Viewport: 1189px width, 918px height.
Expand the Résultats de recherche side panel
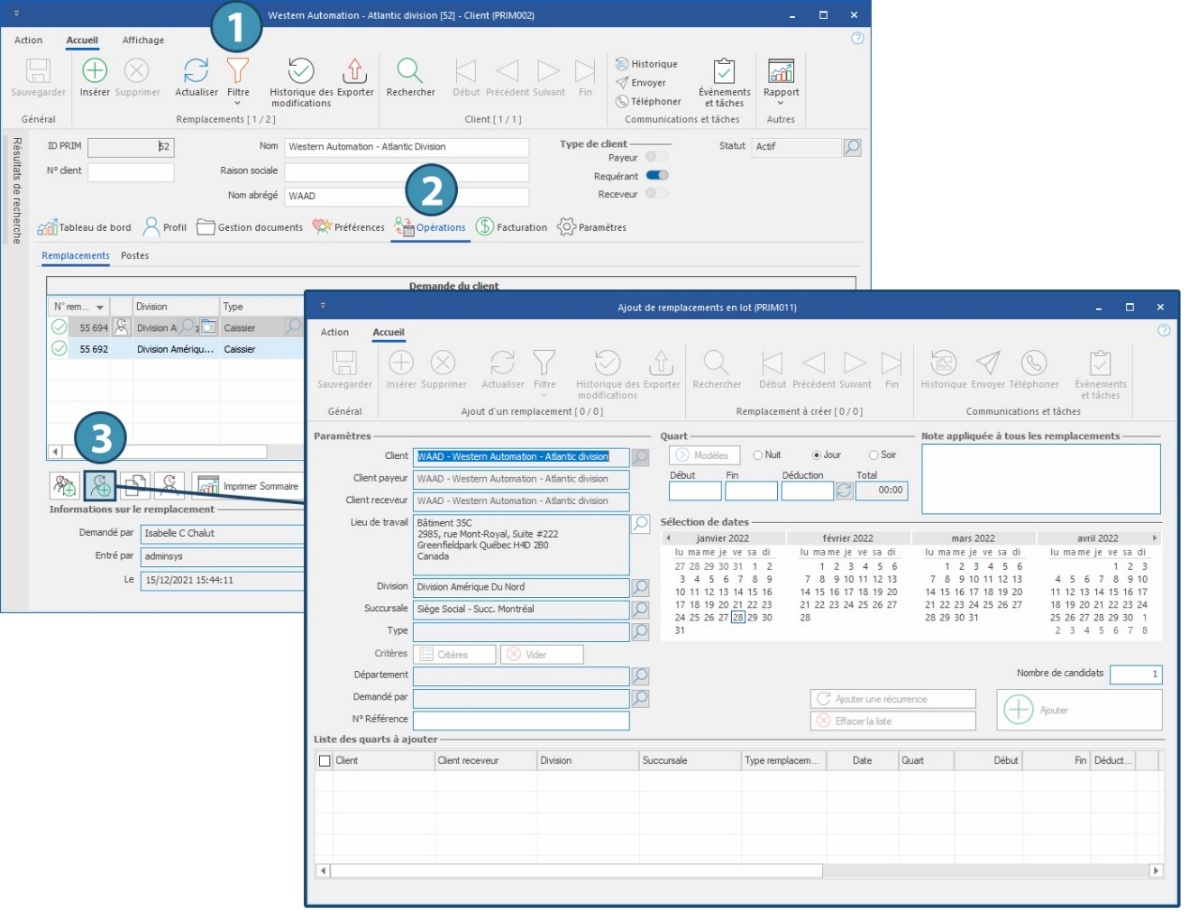point(16,190)
